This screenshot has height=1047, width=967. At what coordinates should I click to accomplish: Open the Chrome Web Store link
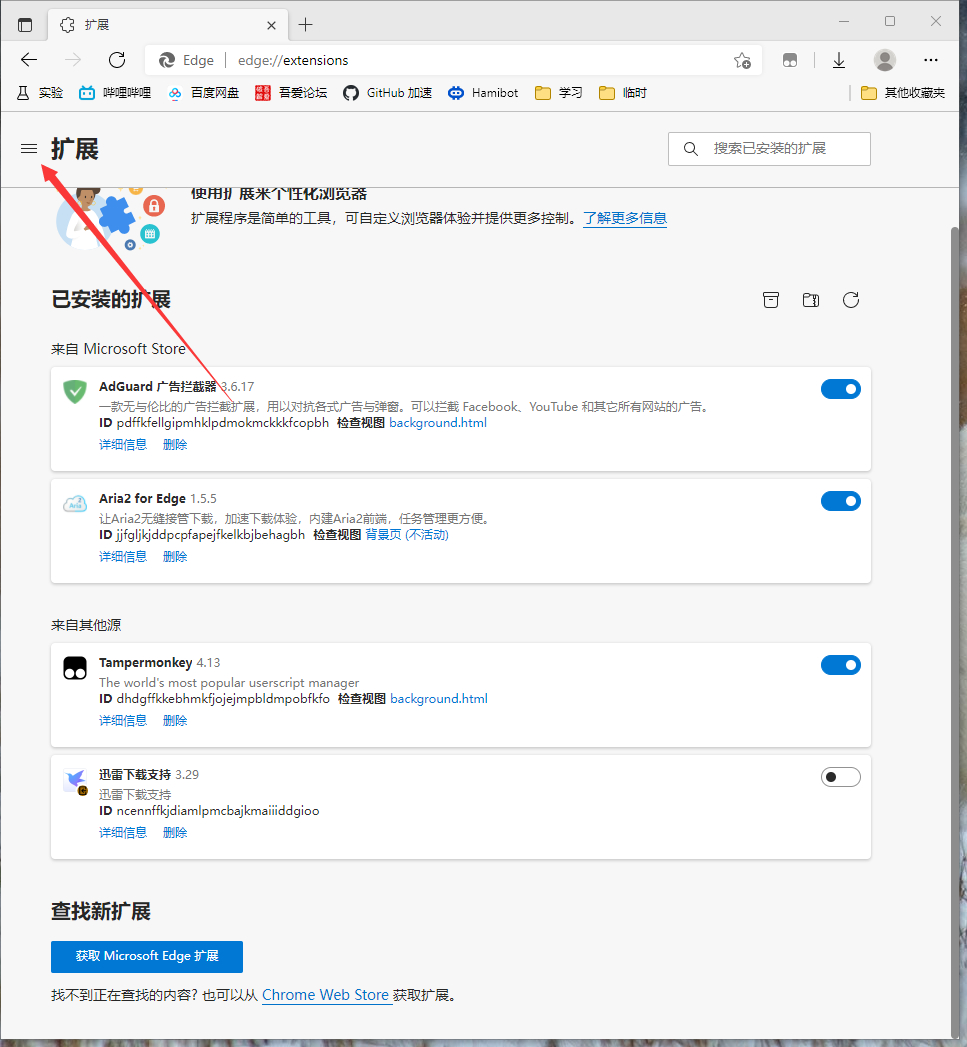pyautogui.click(x=325, y=995)
